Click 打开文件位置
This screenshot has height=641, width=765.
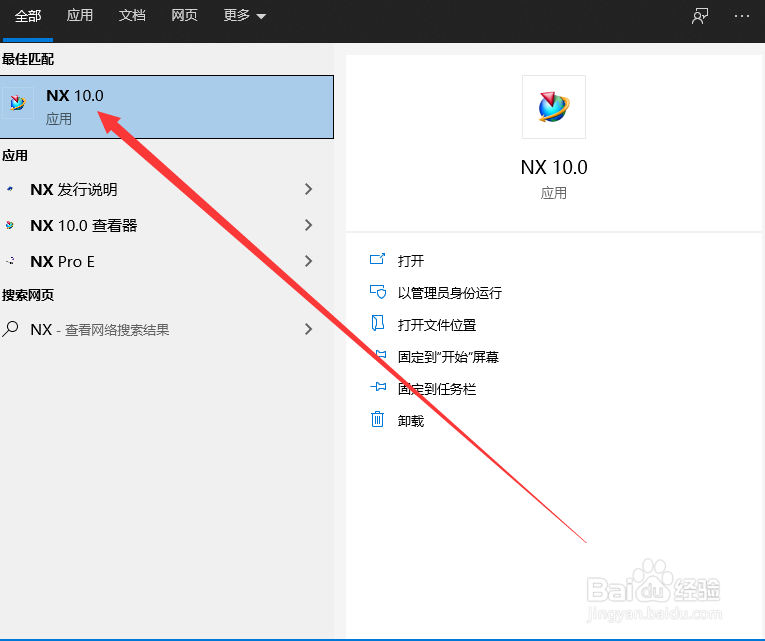click(x=437, y=325)
